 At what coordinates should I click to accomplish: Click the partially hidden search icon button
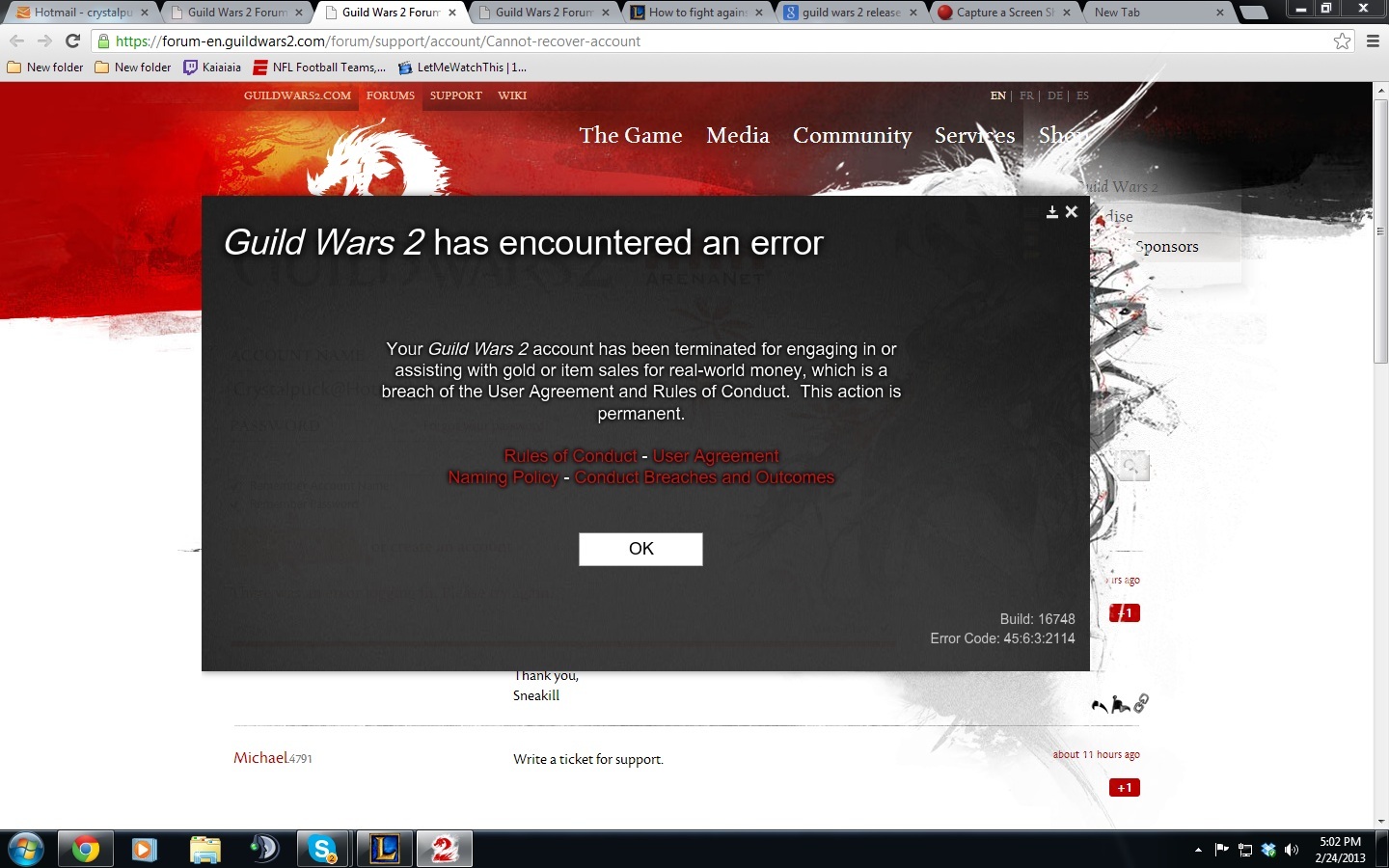coord(1132,466)
